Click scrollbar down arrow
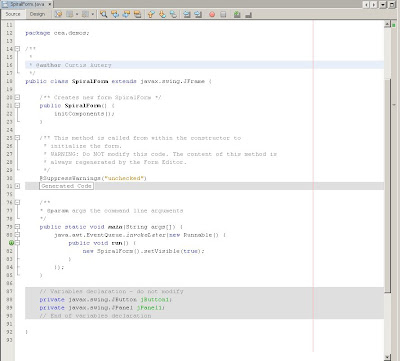Screen dimensions: 400x361 [x=387, y=357]
